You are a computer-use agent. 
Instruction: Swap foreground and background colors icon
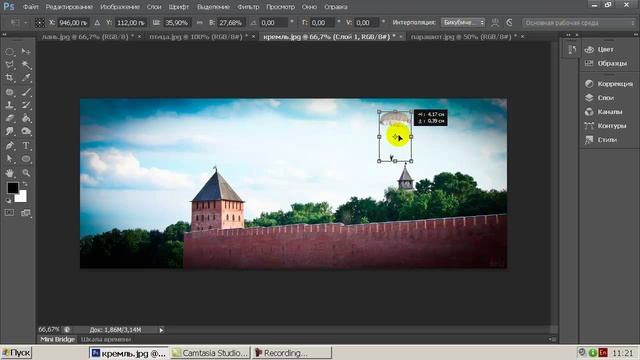24,184
